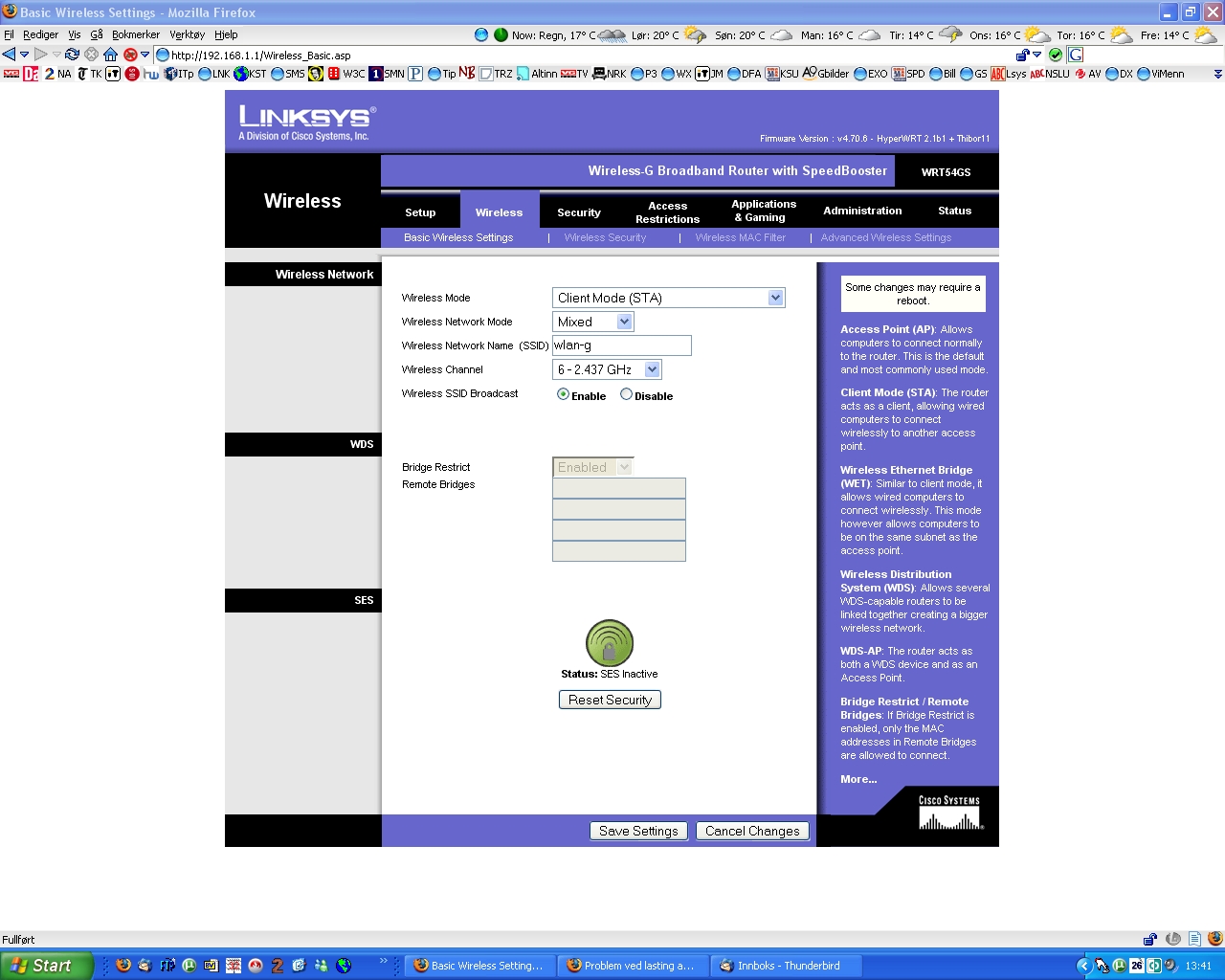The width and height of the screenshot is (1225, 980).
Task: Open the Wireless Security sub-page
Action: (605, 237)
